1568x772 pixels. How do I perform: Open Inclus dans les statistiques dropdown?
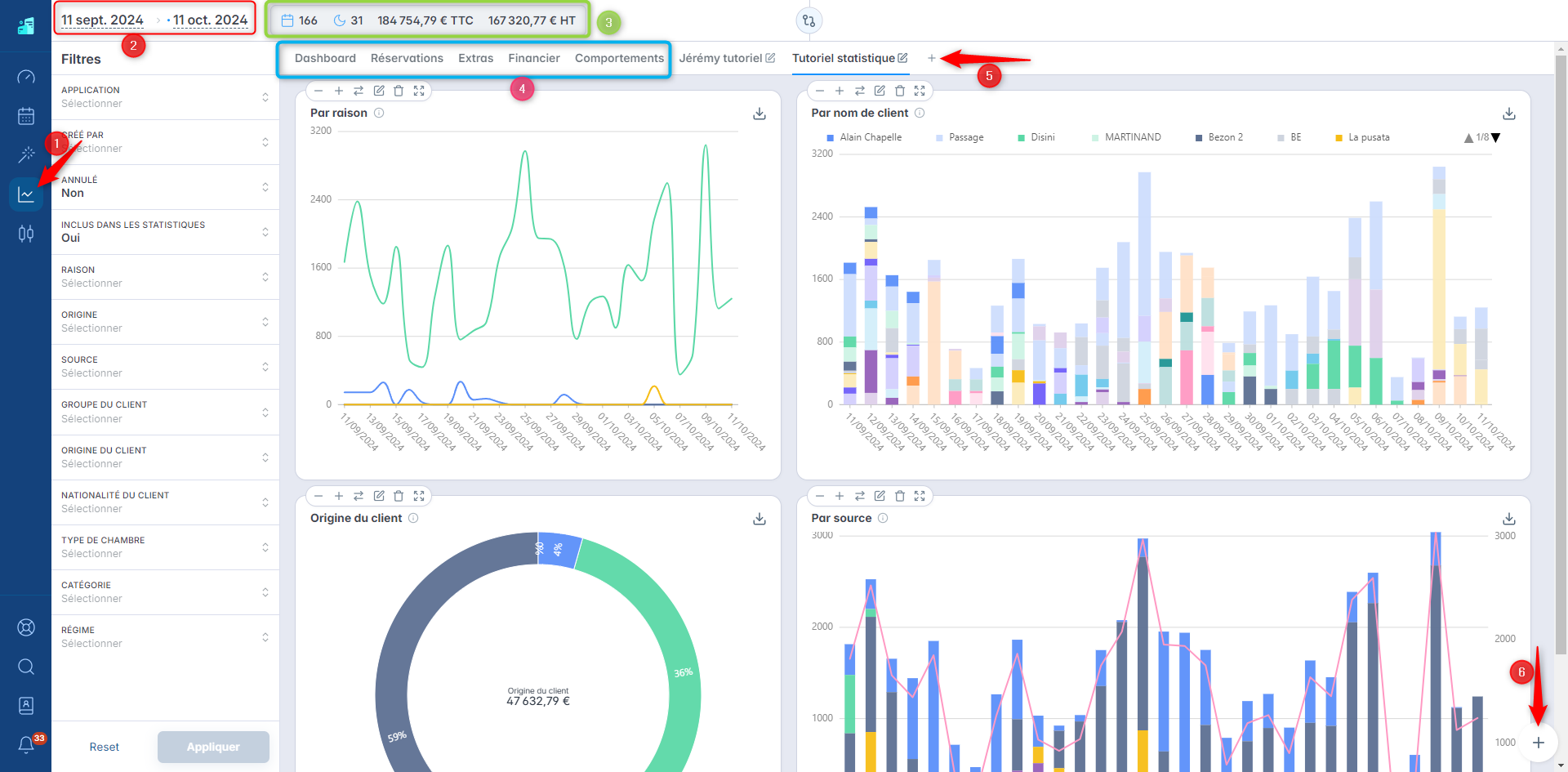tap(165, 232)
